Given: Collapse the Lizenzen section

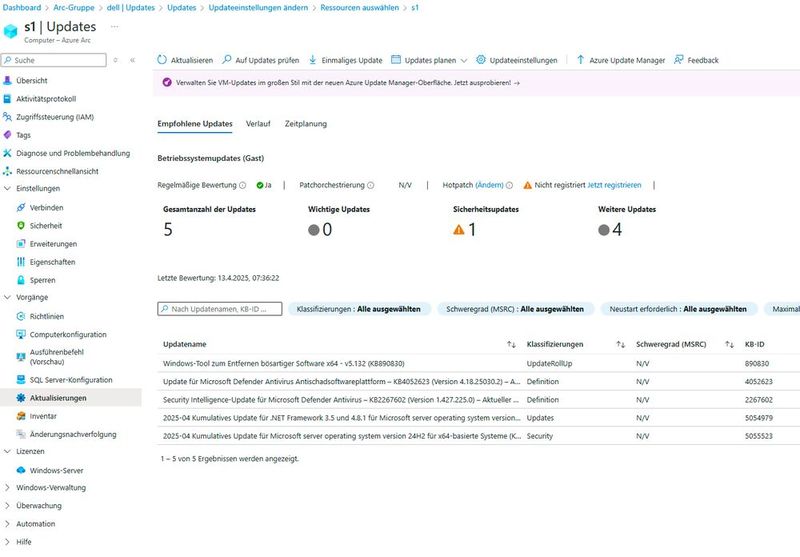Looking at the screenshot, I should (7, 451).
